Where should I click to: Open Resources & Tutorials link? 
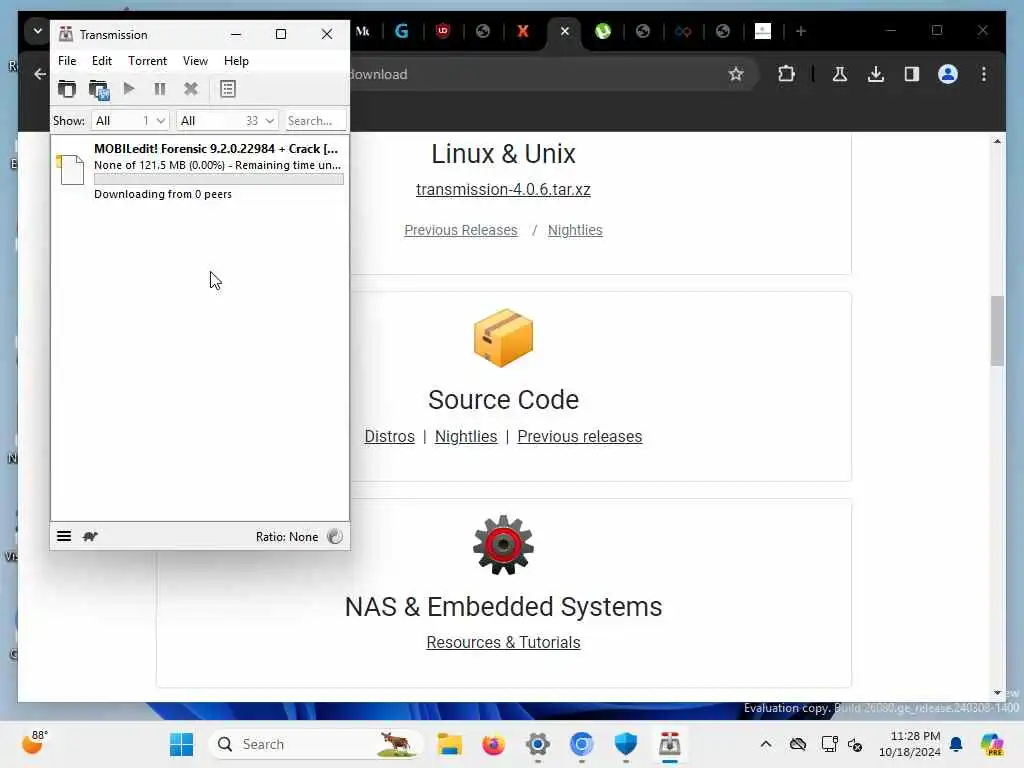(x=503, y=643)
